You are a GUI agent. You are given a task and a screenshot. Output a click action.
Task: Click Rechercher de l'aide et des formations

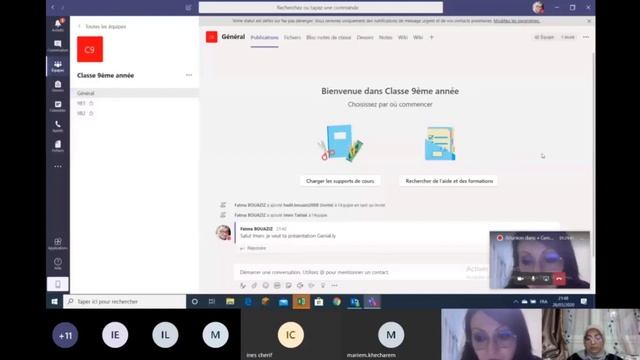click(449, 181)
